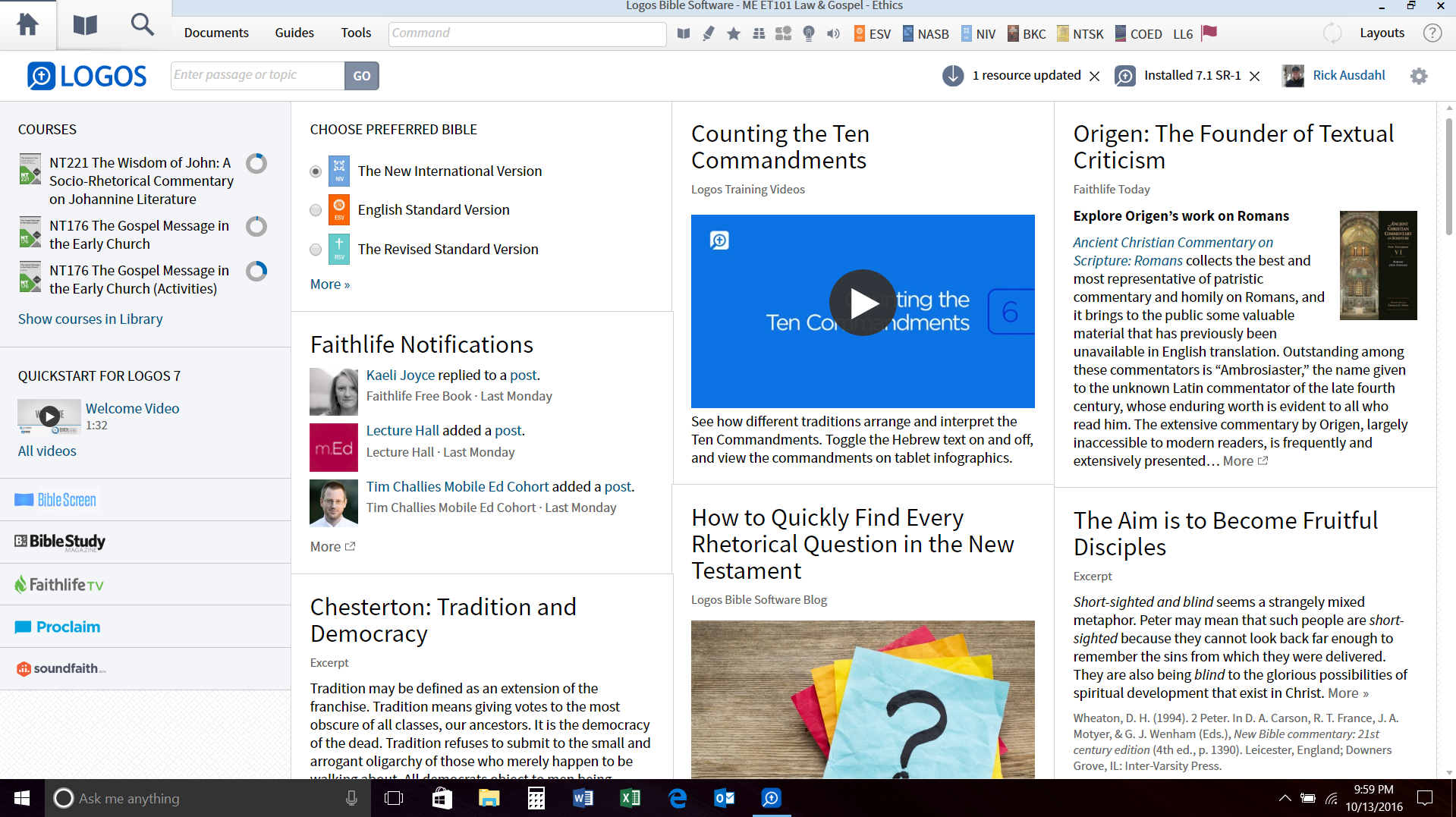The width and height of the screenshot is (1456, 817).
Task: Dismiss the 1 resource updated notice
Action: pyautogui.click(x=1094, y=76)
